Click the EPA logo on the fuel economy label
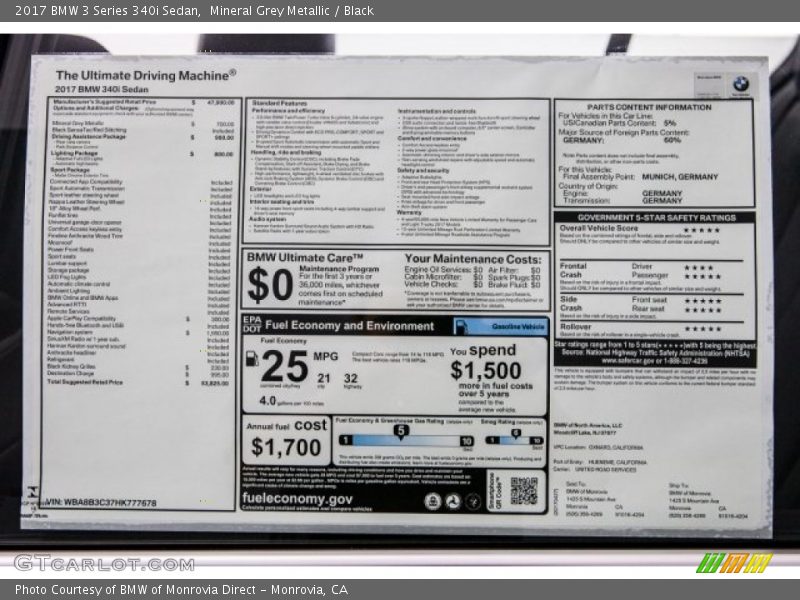 tap(254, 322)
